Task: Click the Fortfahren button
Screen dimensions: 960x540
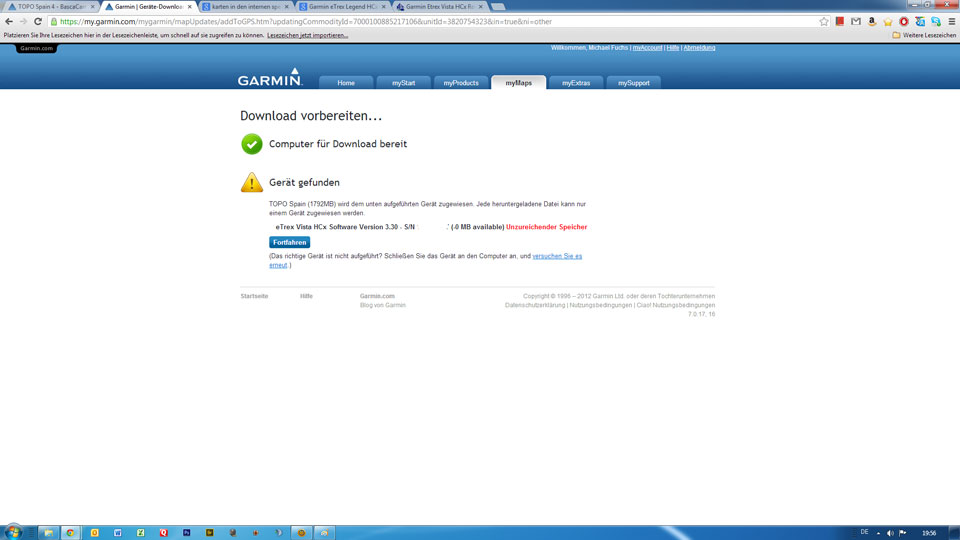Action: click(x=290, y=242)
